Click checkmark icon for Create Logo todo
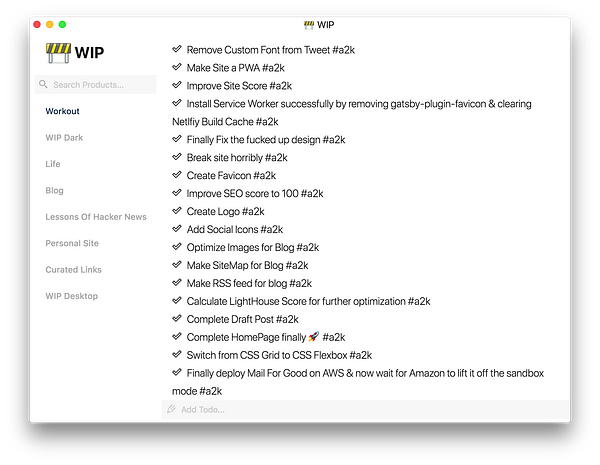The image size is (600, 465). click(x=177, y=211)
